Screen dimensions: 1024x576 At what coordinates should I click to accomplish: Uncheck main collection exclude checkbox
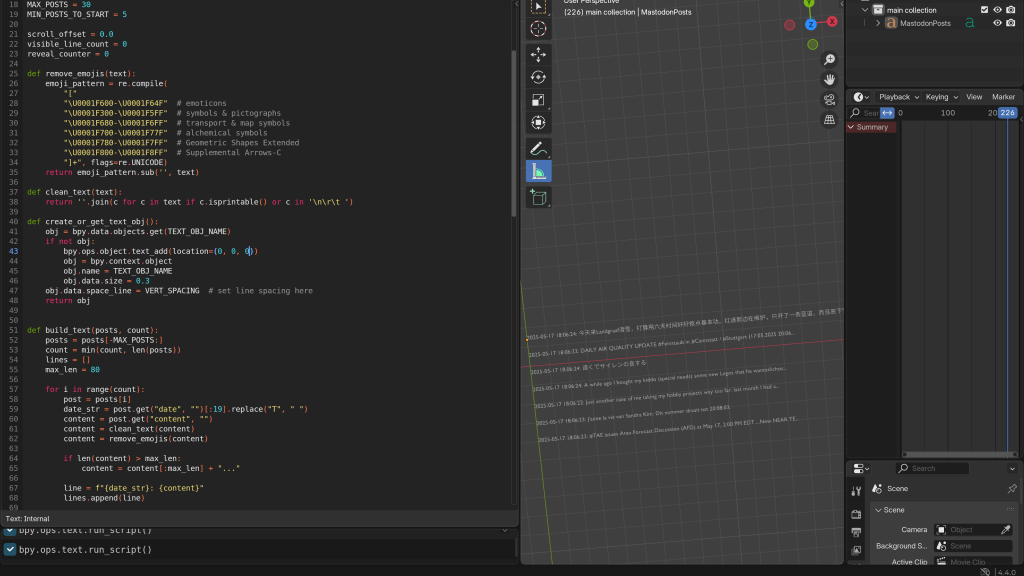tap(984, 10)
